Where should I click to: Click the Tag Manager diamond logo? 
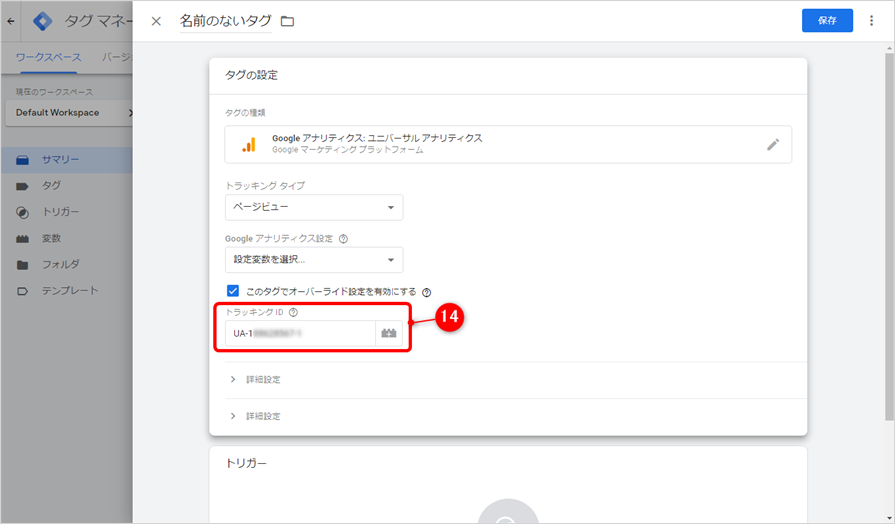pos(43,21)
